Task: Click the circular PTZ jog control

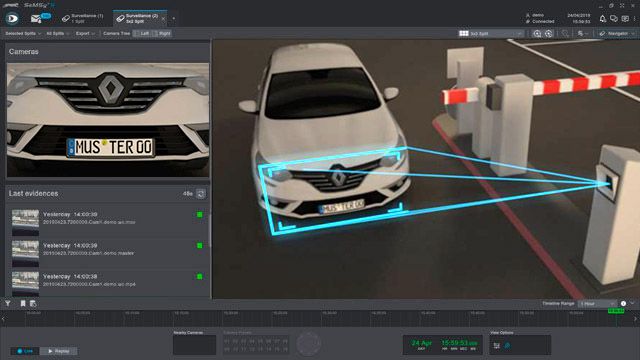Action: (x=309, y=343)
